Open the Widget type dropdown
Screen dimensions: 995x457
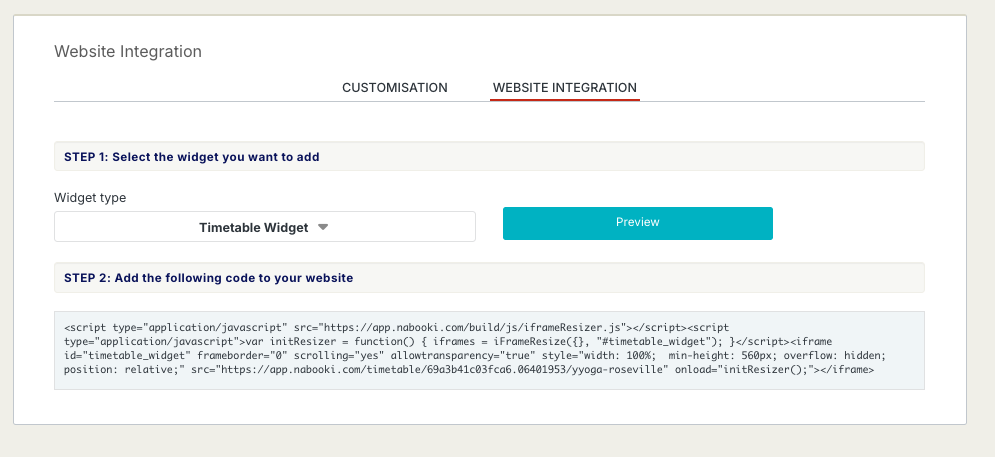(x=264, y=227)
